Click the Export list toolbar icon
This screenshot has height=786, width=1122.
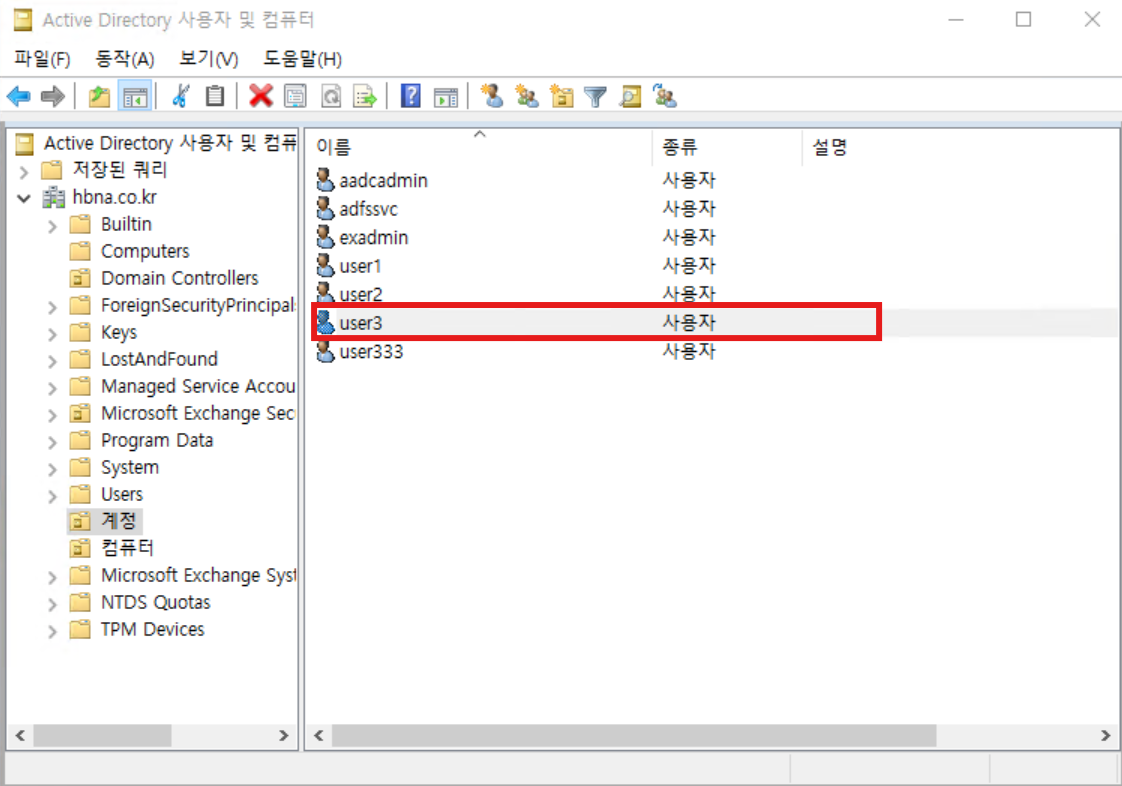tap(365, 96)
